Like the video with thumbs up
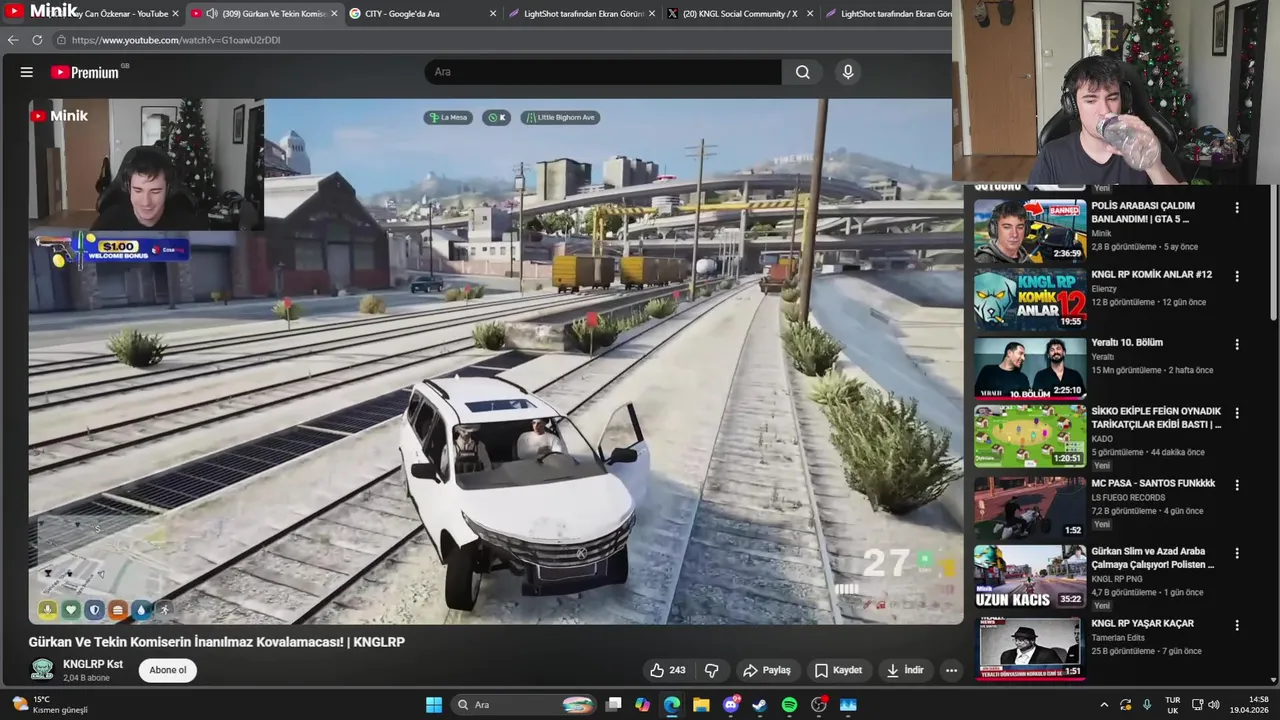 (667, 670)
